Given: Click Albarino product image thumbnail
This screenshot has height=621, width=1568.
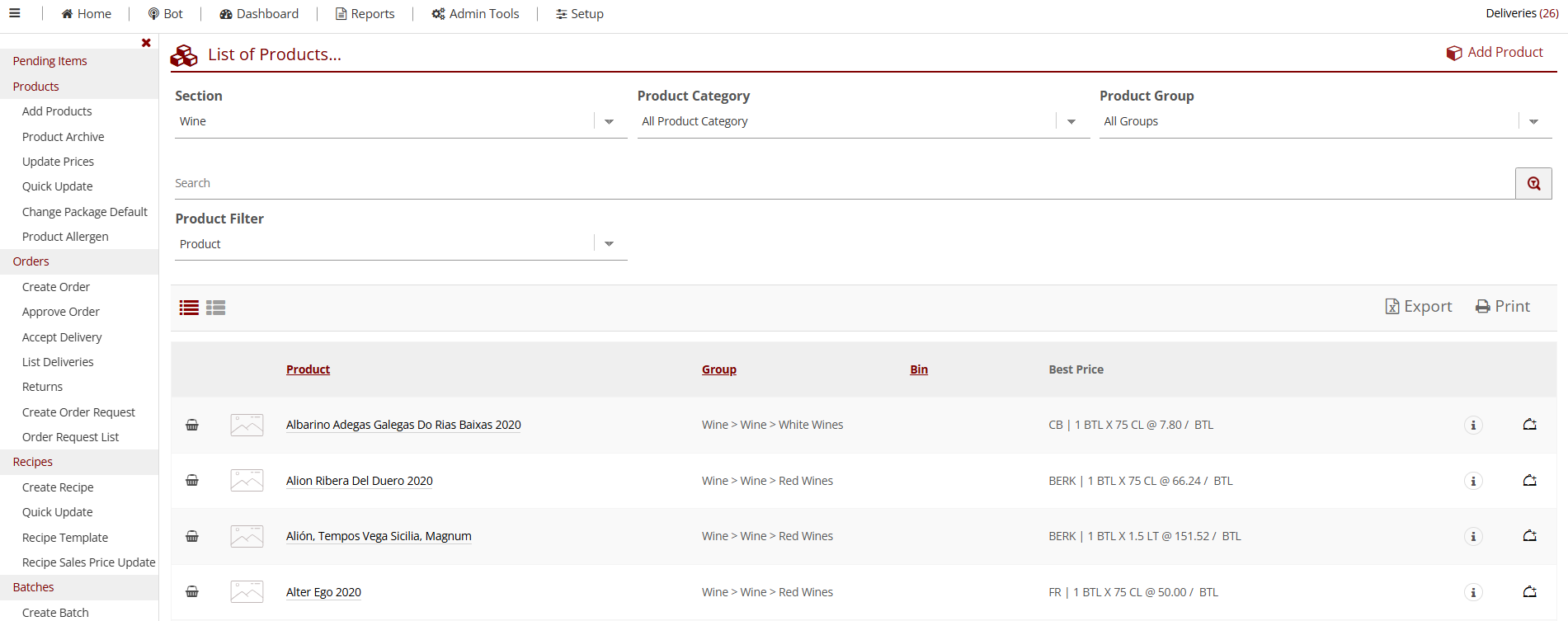Looking at the screenshot, I should [247, 425].
